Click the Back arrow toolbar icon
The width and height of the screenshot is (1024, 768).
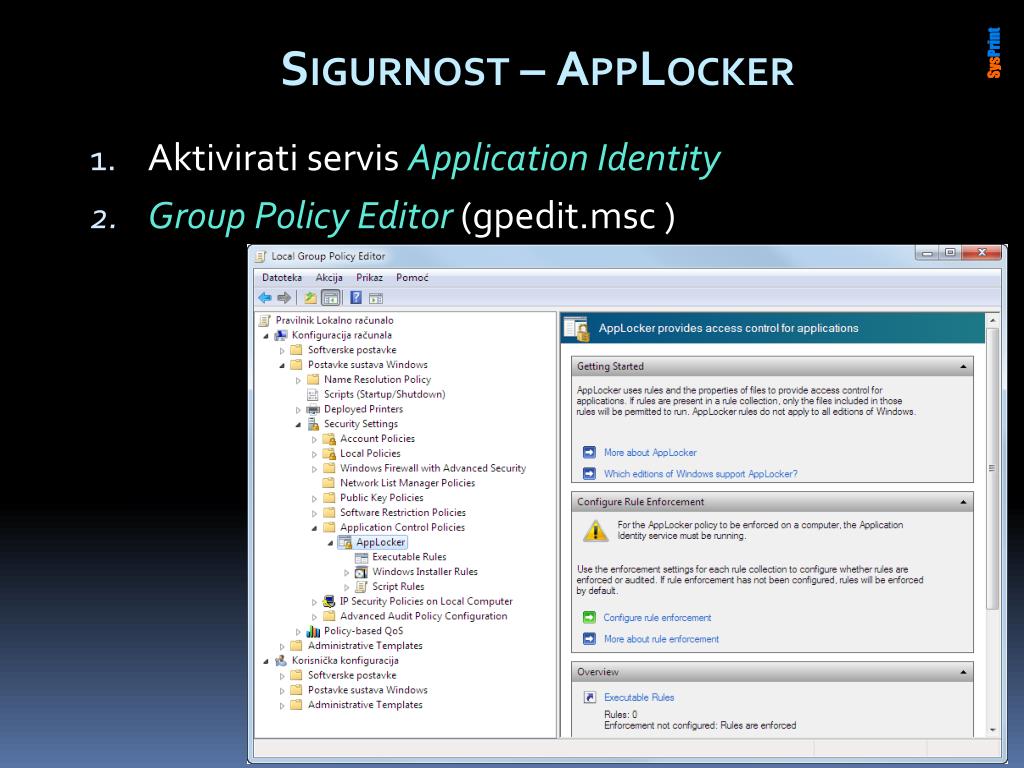click(264, 298)
